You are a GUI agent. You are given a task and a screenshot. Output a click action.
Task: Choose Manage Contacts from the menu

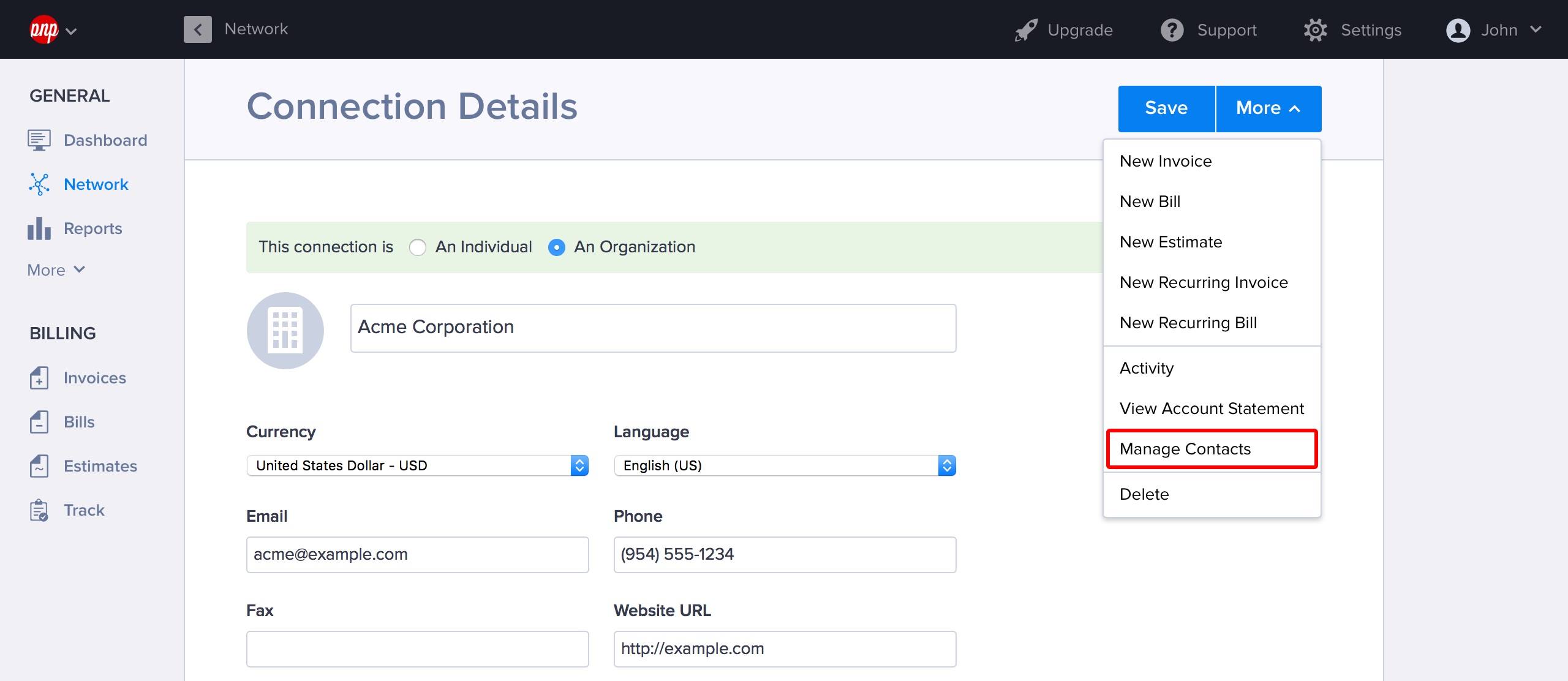pos(1186,448)
